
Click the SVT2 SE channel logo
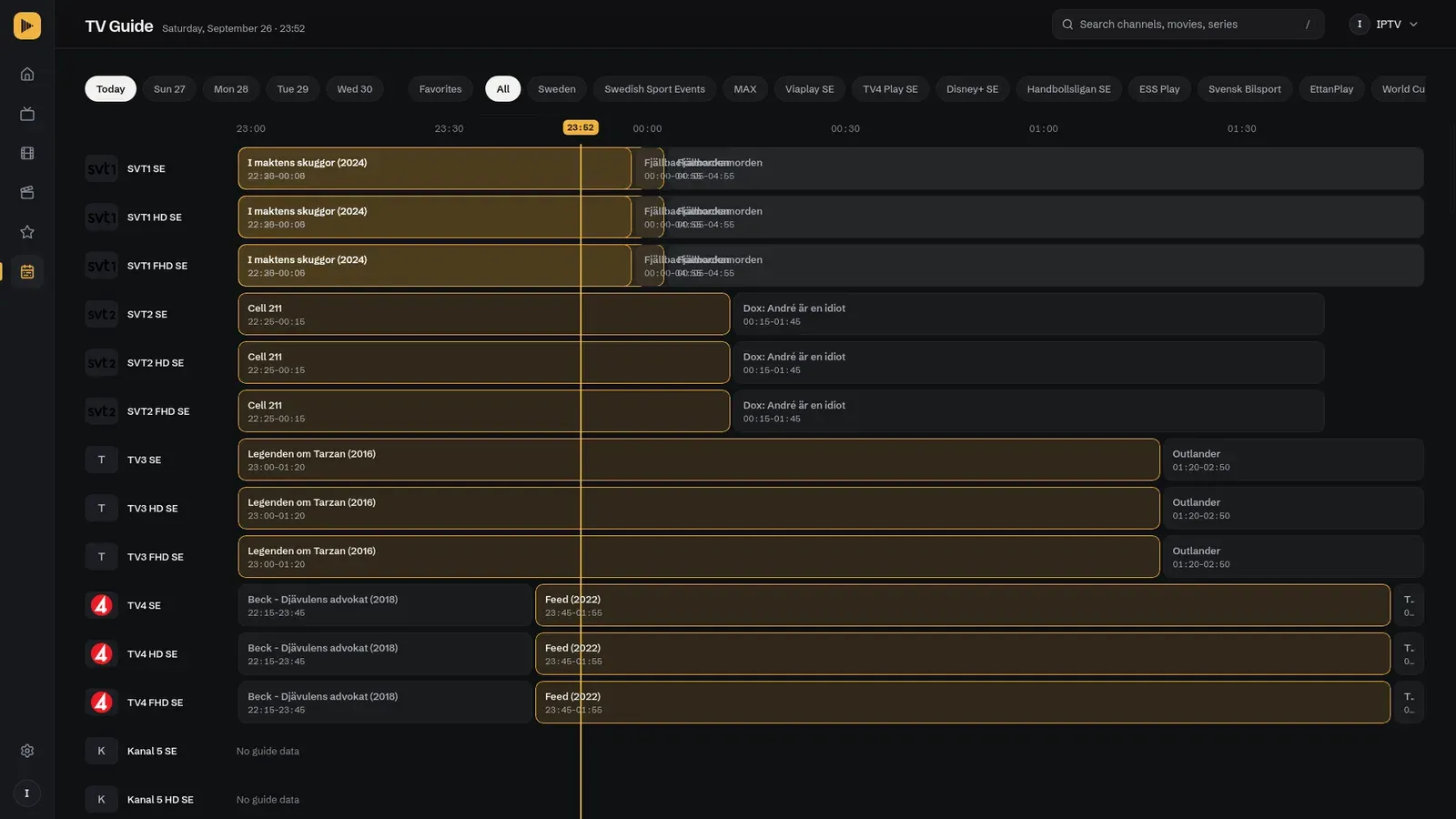tap(102, 314)
